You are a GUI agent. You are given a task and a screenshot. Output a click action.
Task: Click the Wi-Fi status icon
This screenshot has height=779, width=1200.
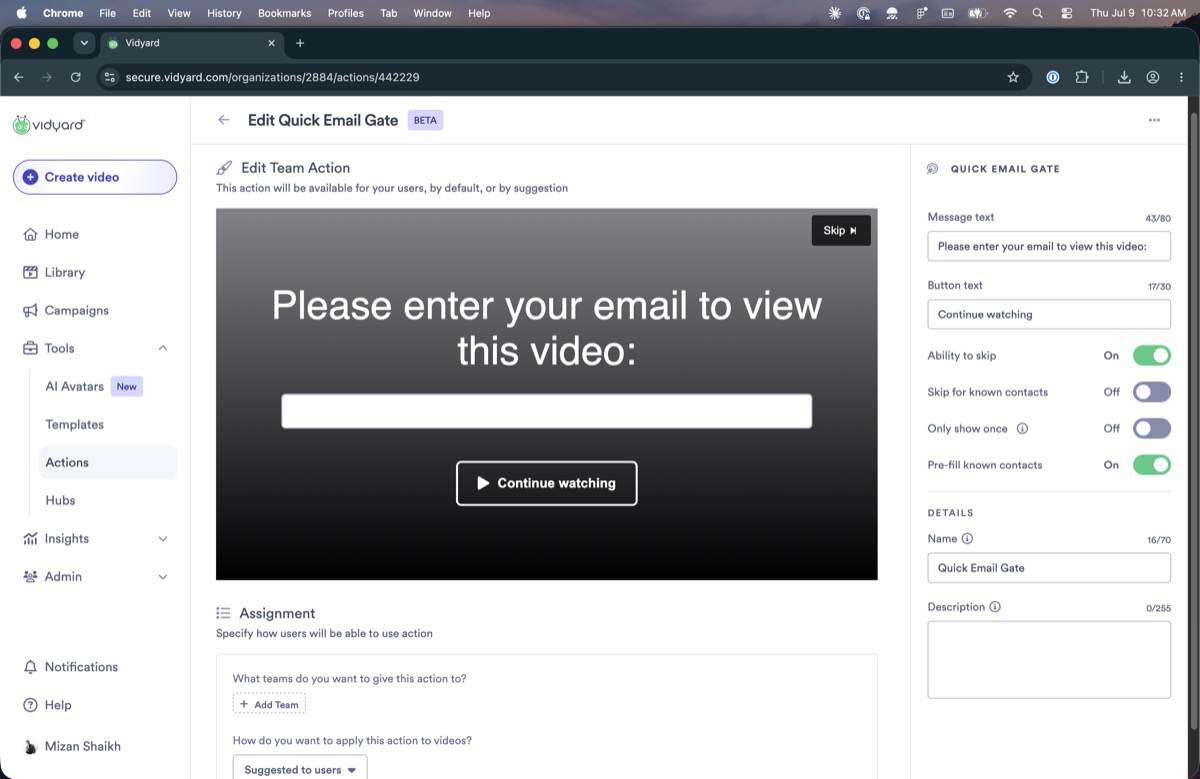1010,13
